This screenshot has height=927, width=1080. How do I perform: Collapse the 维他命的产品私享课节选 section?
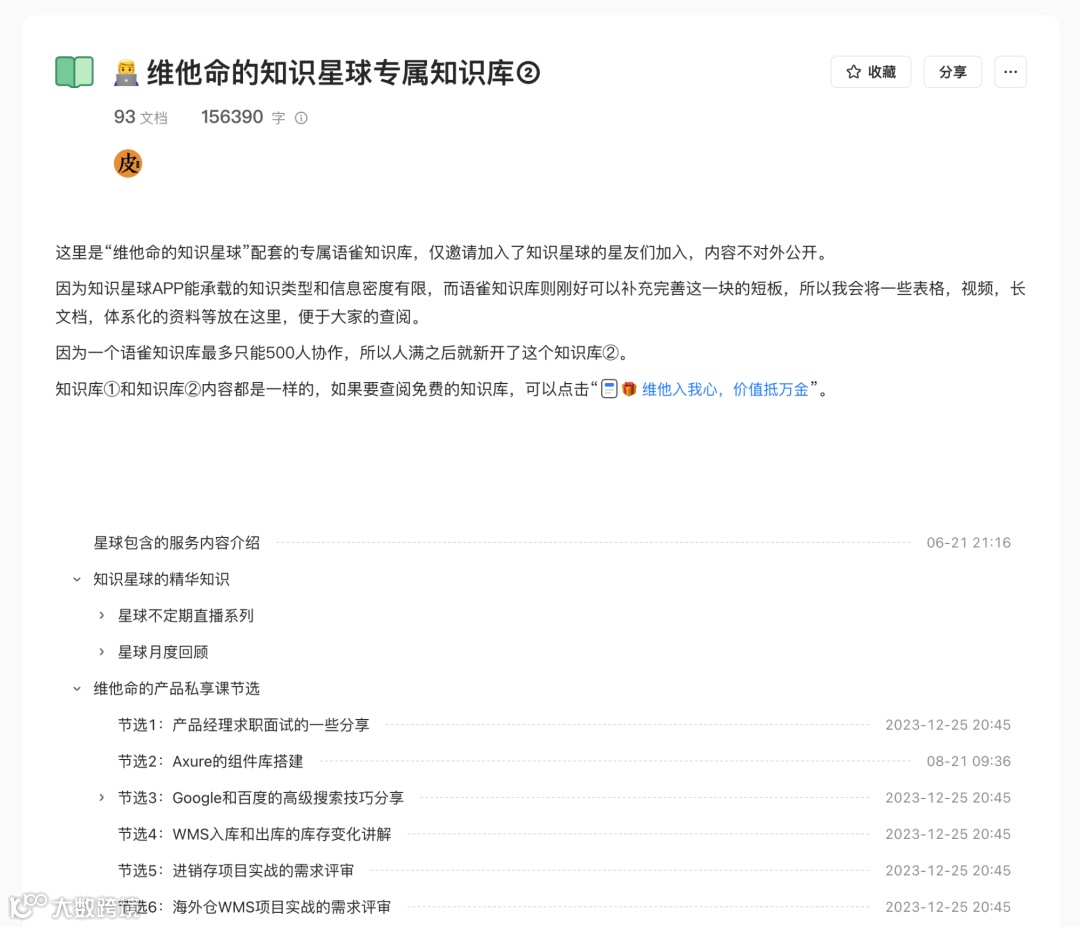coord(75,688)
